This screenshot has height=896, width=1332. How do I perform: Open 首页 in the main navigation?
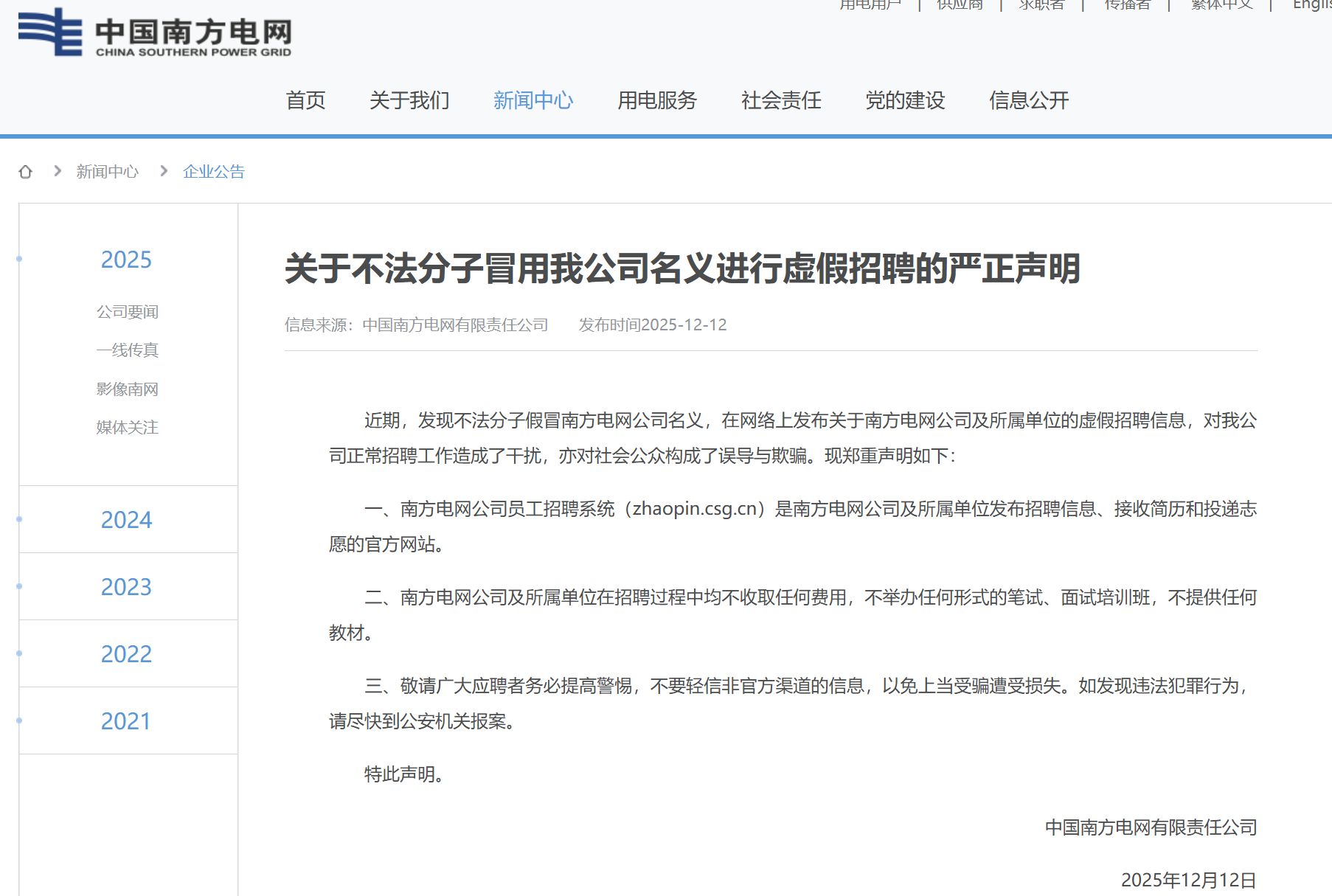coord(305,100)
